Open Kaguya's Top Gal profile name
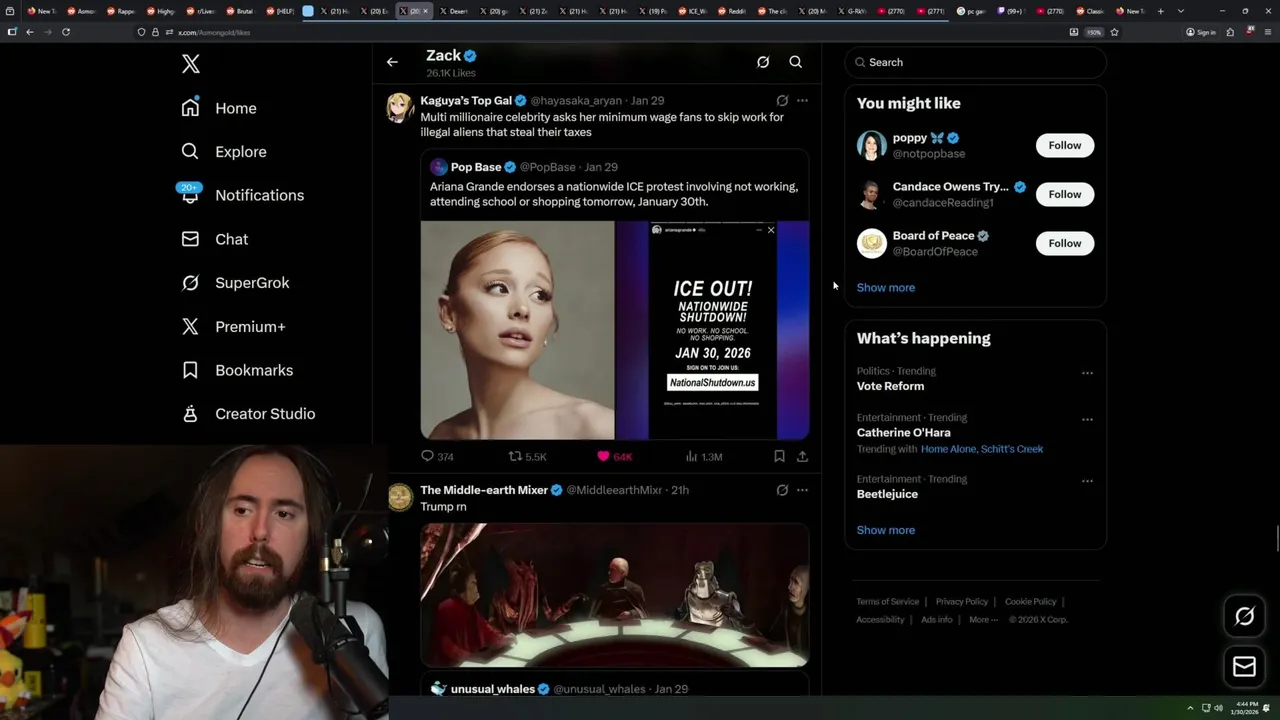 [x=466, y=100]
